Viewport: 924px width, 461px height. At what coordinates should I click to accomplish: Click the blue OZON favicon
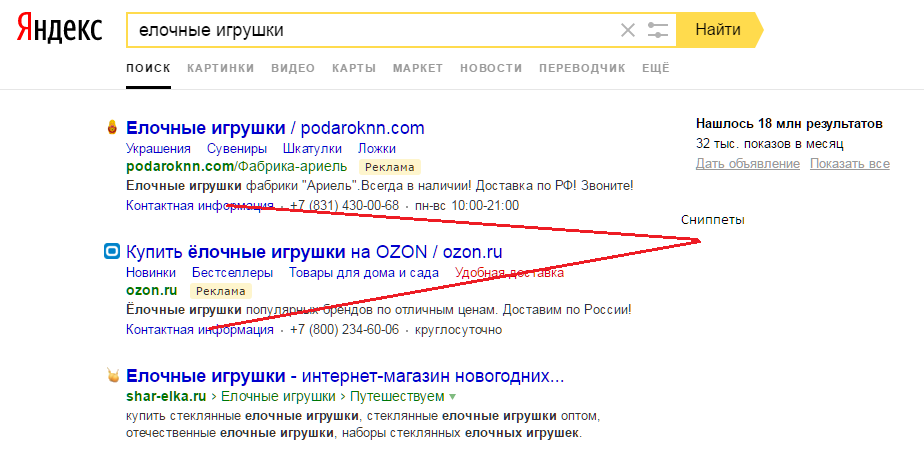pyautogui.click(x=112, y=252)
